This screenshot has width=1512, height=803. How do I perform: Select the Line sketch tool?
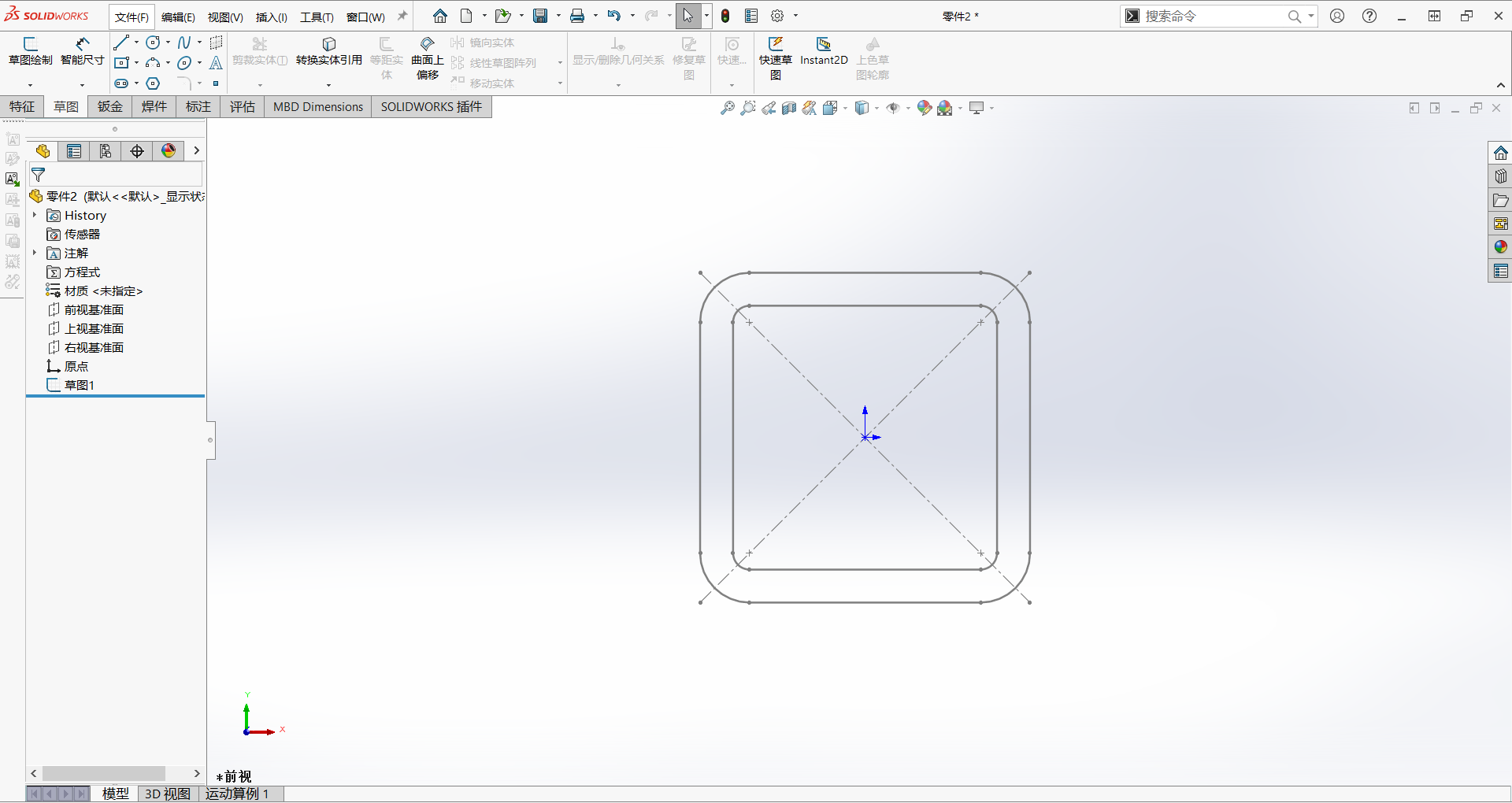120,43
